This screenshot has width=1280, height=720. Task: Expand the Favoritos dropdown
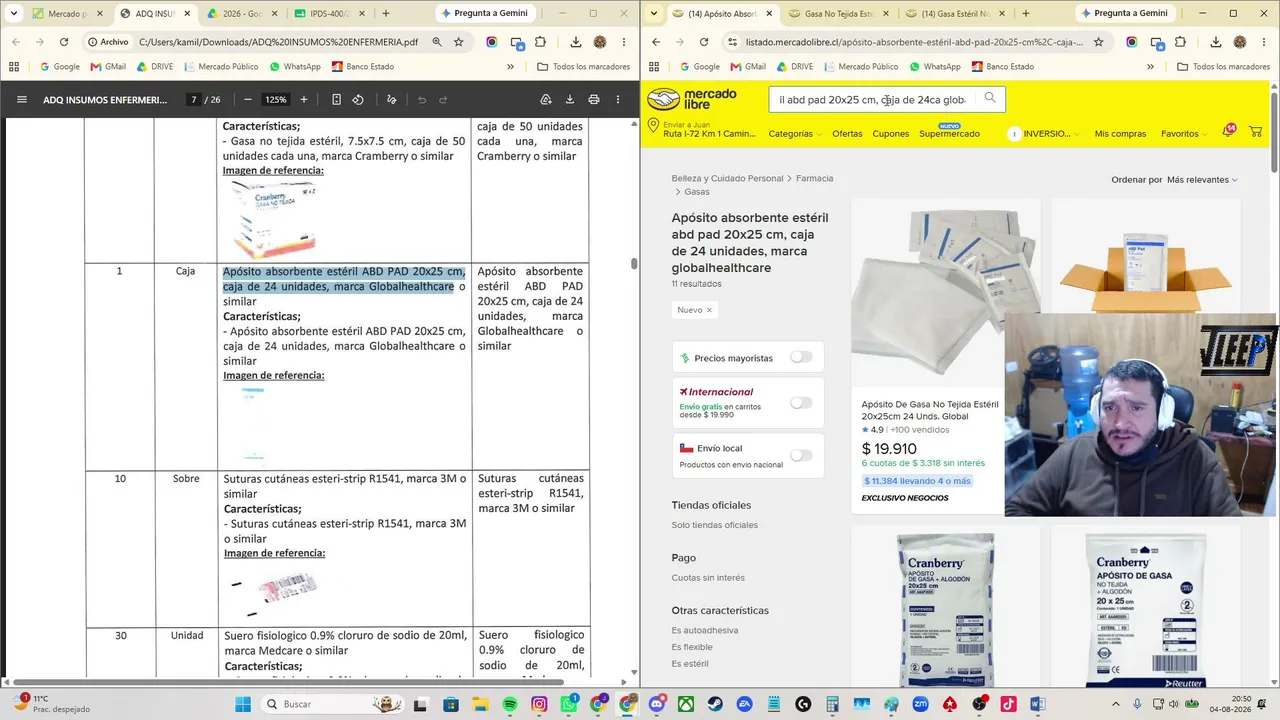[1184, 134]
